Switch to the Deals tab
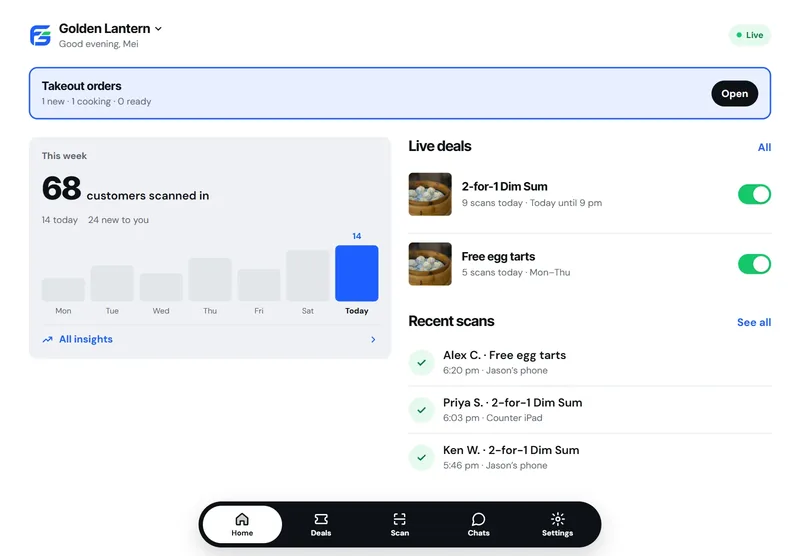 [x=321, y=524]
